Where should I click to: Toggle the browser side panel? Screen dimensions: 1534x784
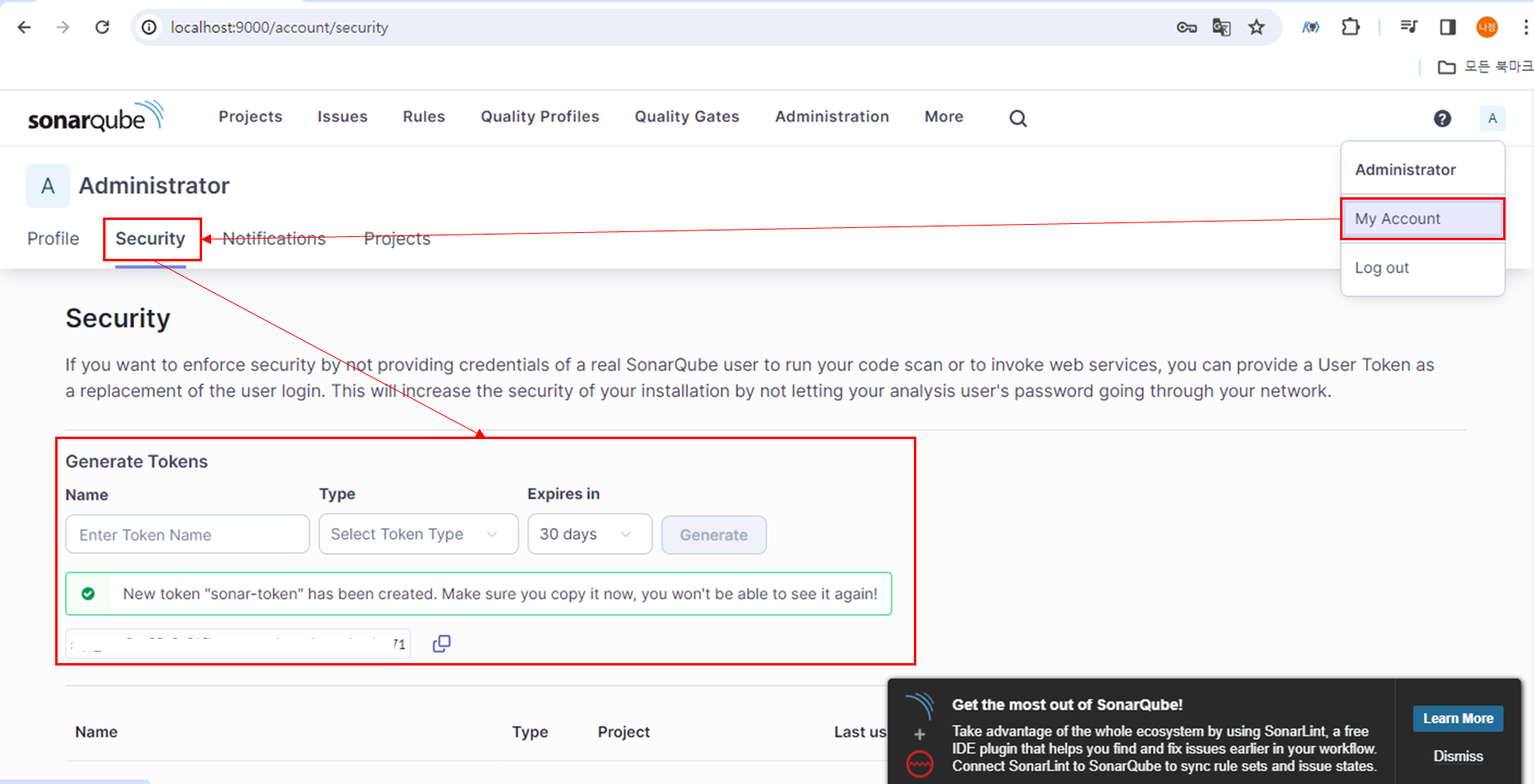[1448, 28]
